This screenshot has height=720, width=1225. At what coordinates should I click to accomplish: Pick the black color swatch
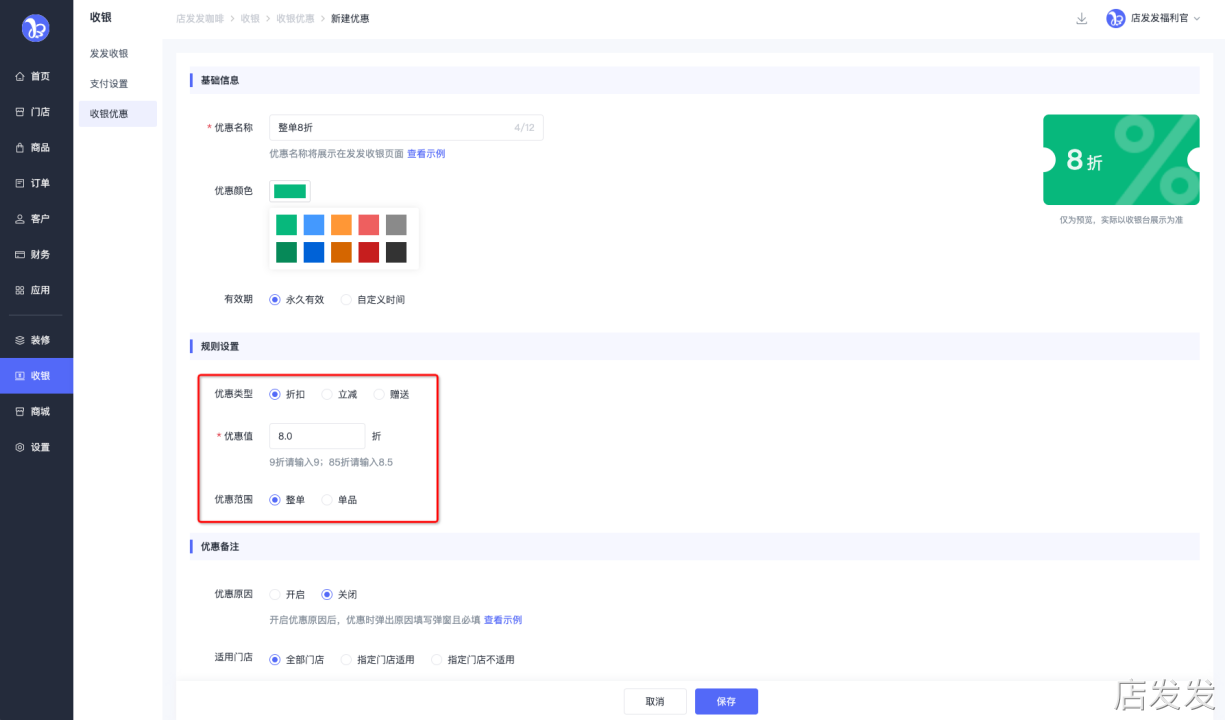[396, 252]
